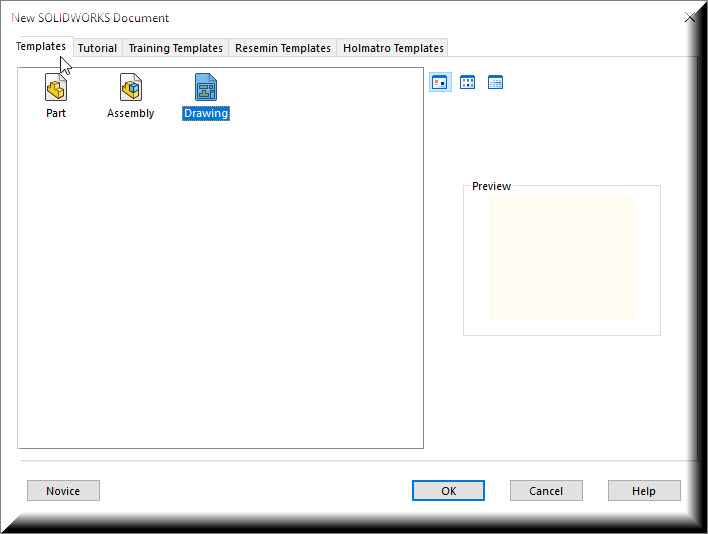Image resolution: width=708 pixels, height=534 pixels.
Task: Click the Cancel button
Action: click(546, 491)
